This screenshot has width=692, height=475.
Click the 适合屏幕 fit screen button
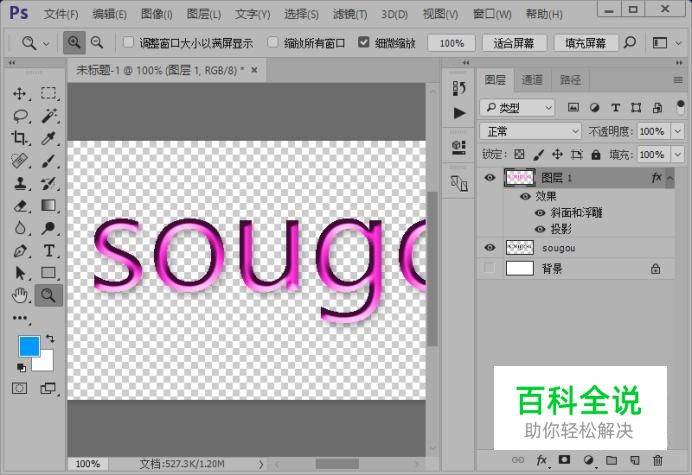point(514,43)
